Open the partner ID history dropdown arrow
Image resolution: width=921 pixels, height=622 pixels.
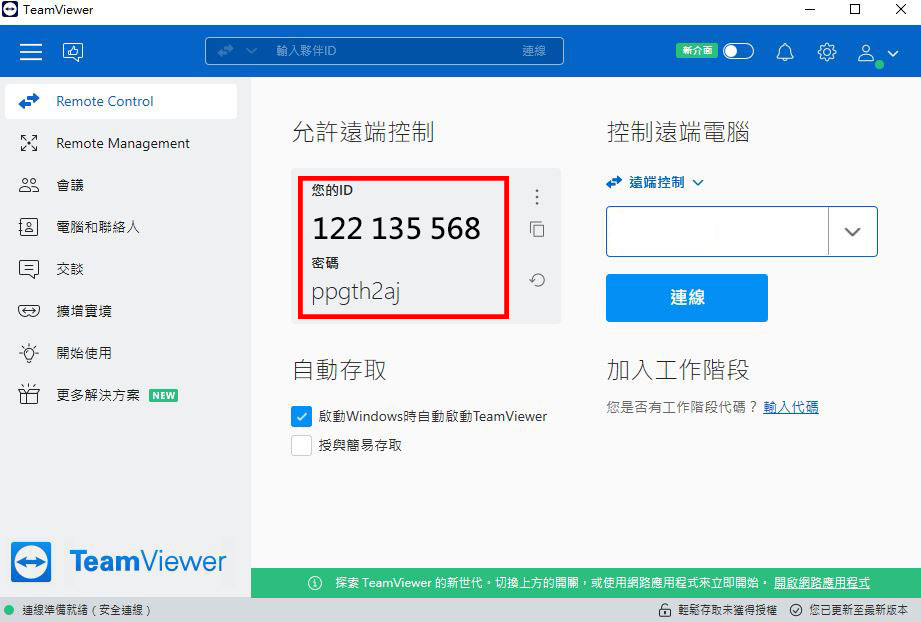852,231
